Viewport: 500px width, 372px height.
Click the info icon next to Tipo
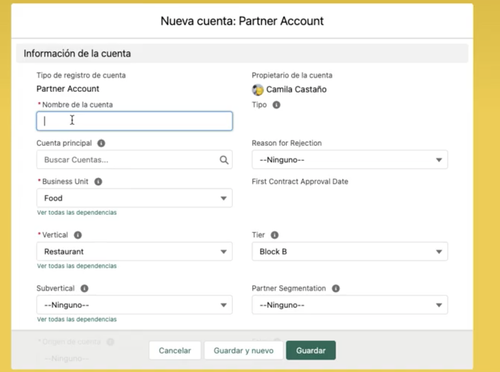276,105
